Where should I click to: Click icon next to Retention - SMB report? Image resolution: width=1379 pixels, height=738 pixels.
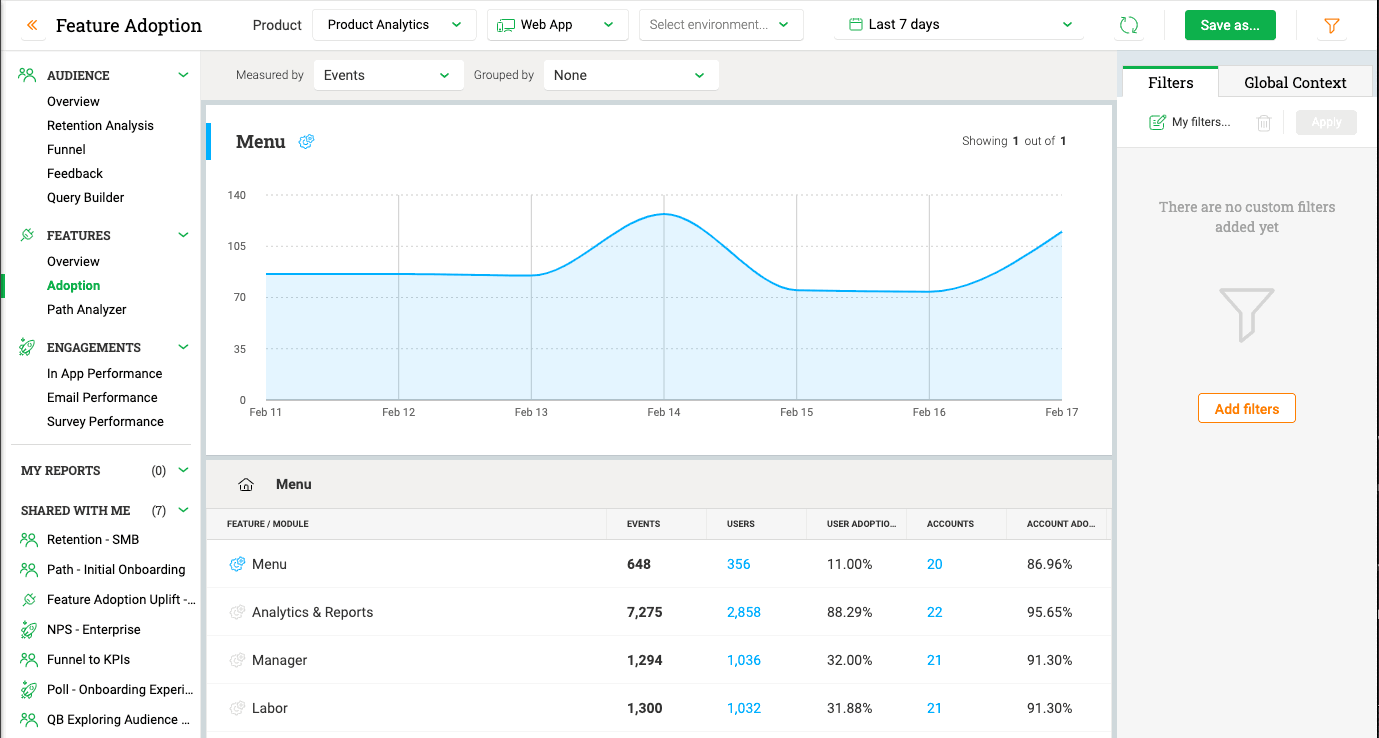coord(28,540)
